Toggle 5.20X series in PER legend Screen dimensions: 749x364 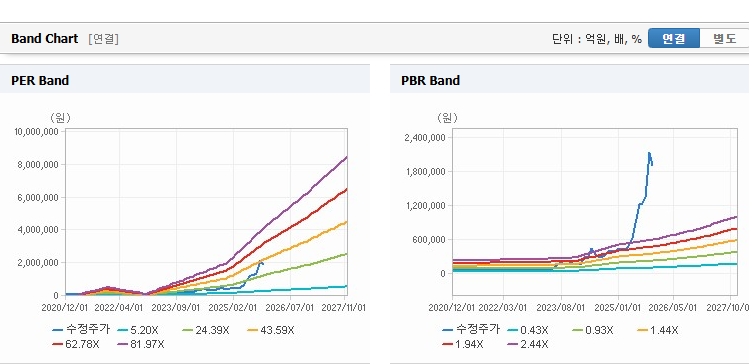click(138, 330)
